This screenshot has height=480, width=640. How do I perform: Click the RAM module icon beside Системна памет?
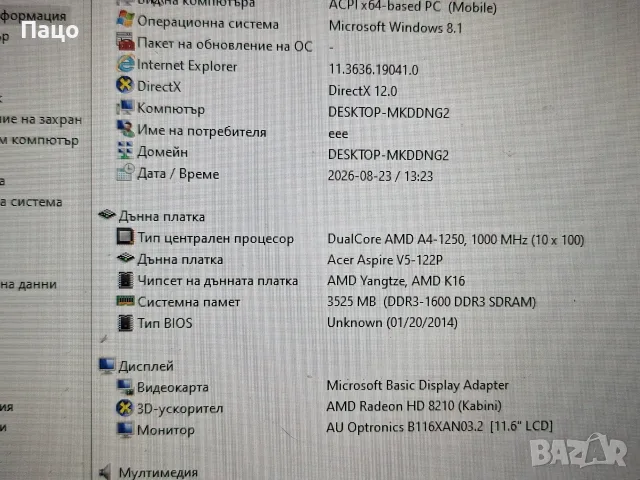[125, 301]
